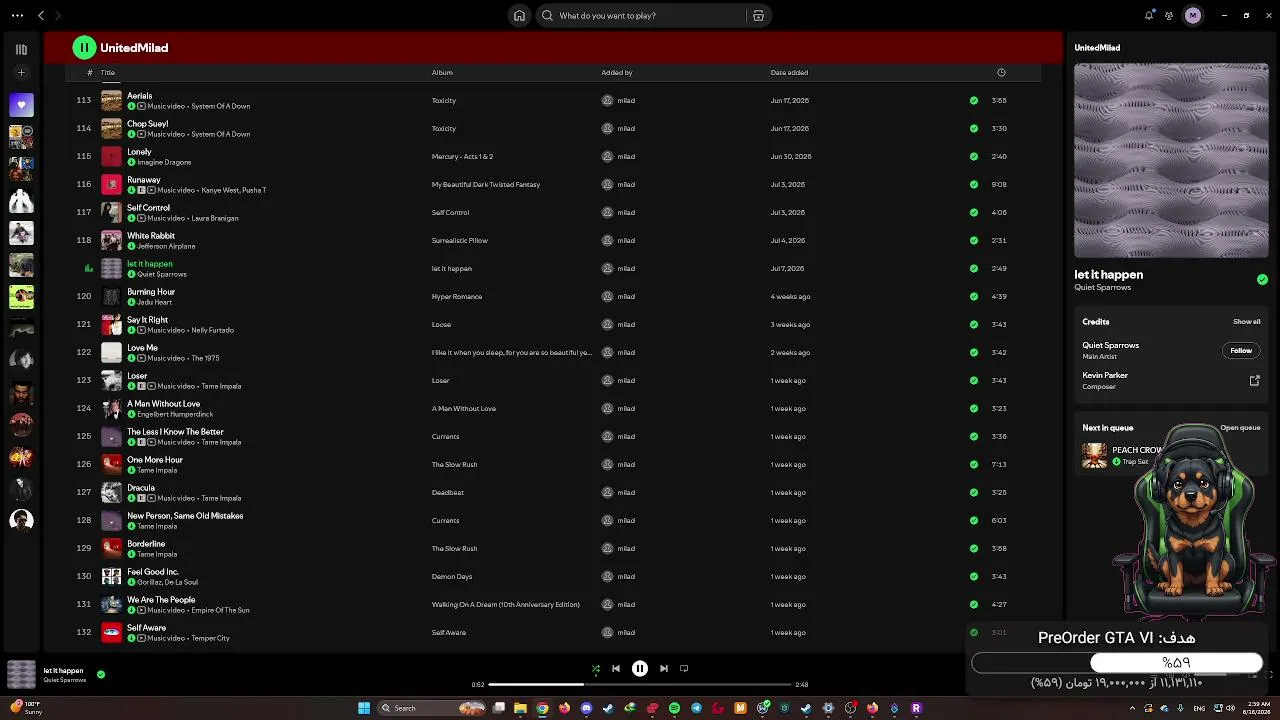Skip to the previous track
The height and width of the screenshot is (720, 1280).
(x=616, y=668)
